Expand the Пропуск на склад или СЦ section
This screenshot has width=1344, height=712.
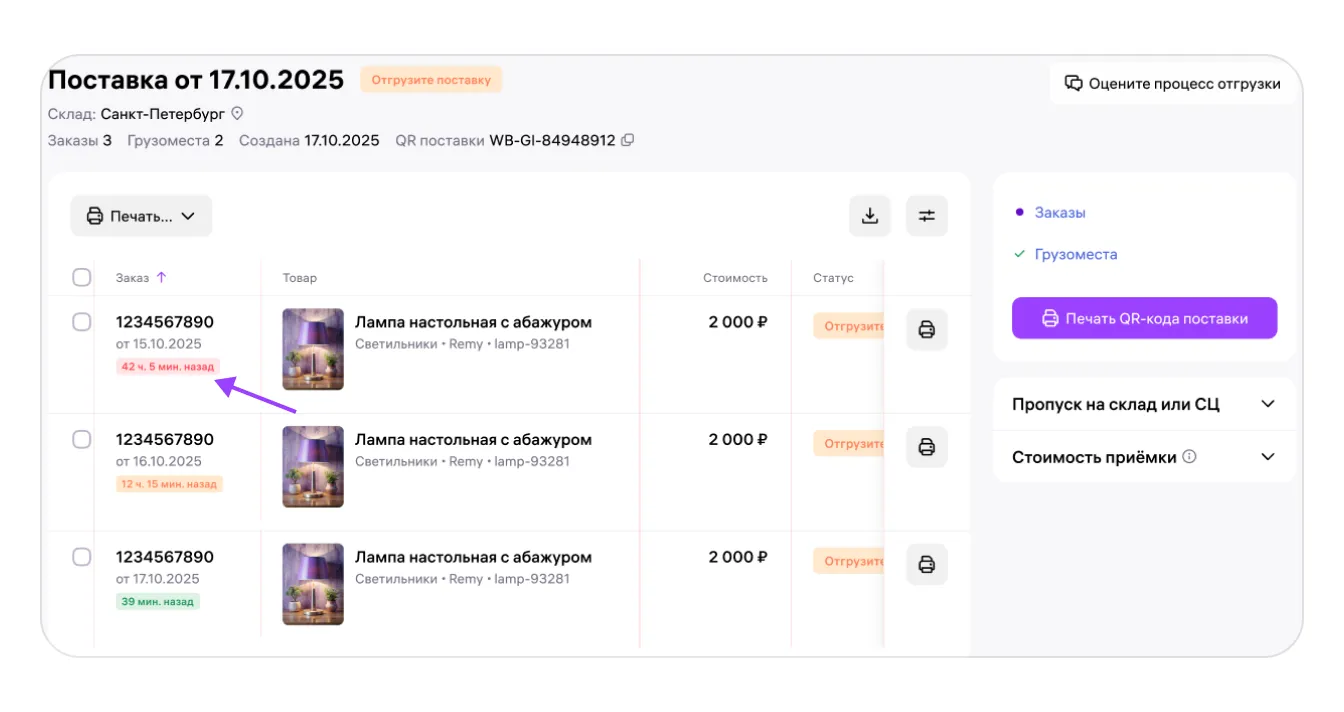point(1267,404)
